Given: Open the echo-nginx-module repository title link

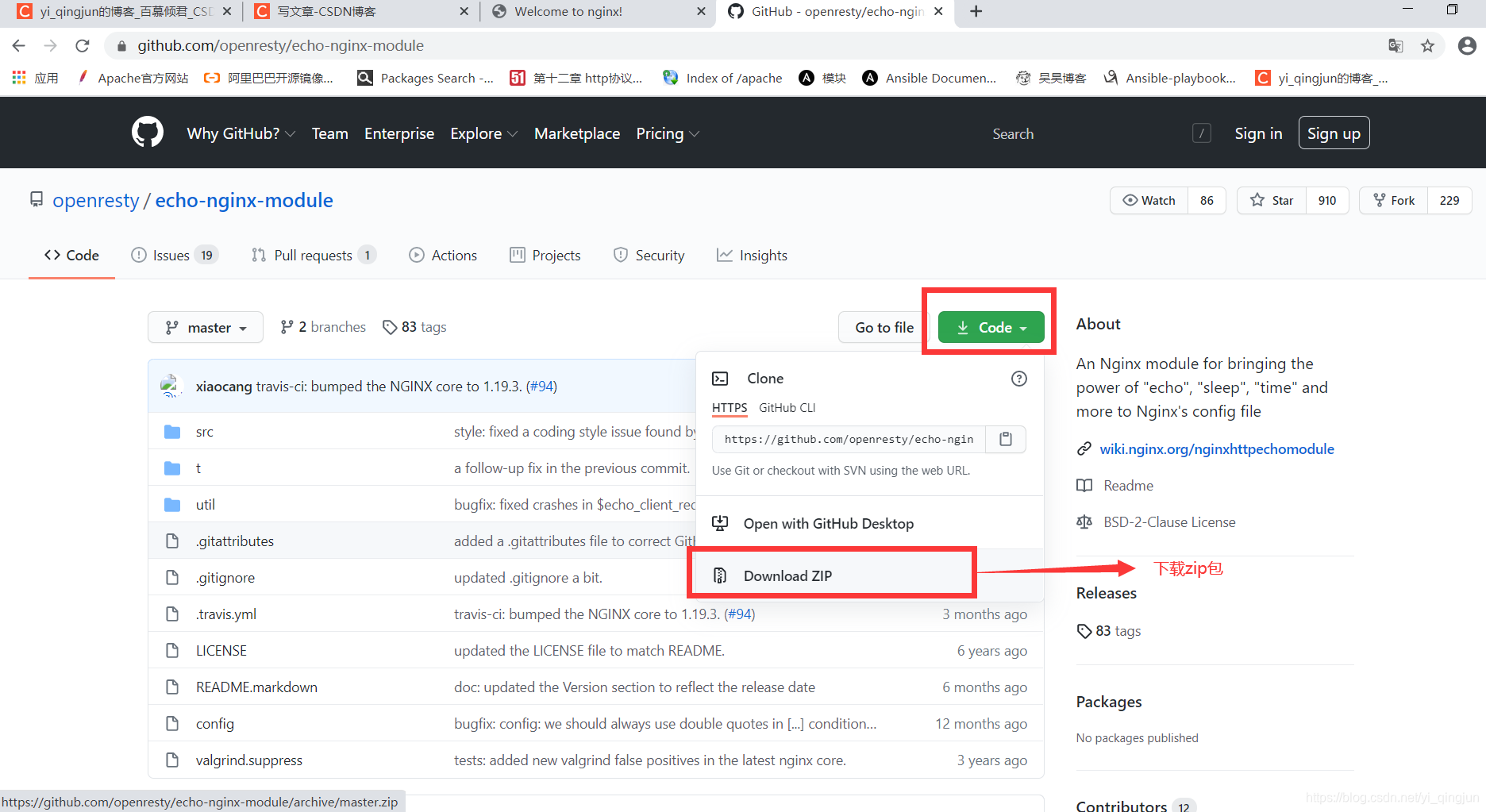Looking at the screenshot, I should tap(244, 200).
